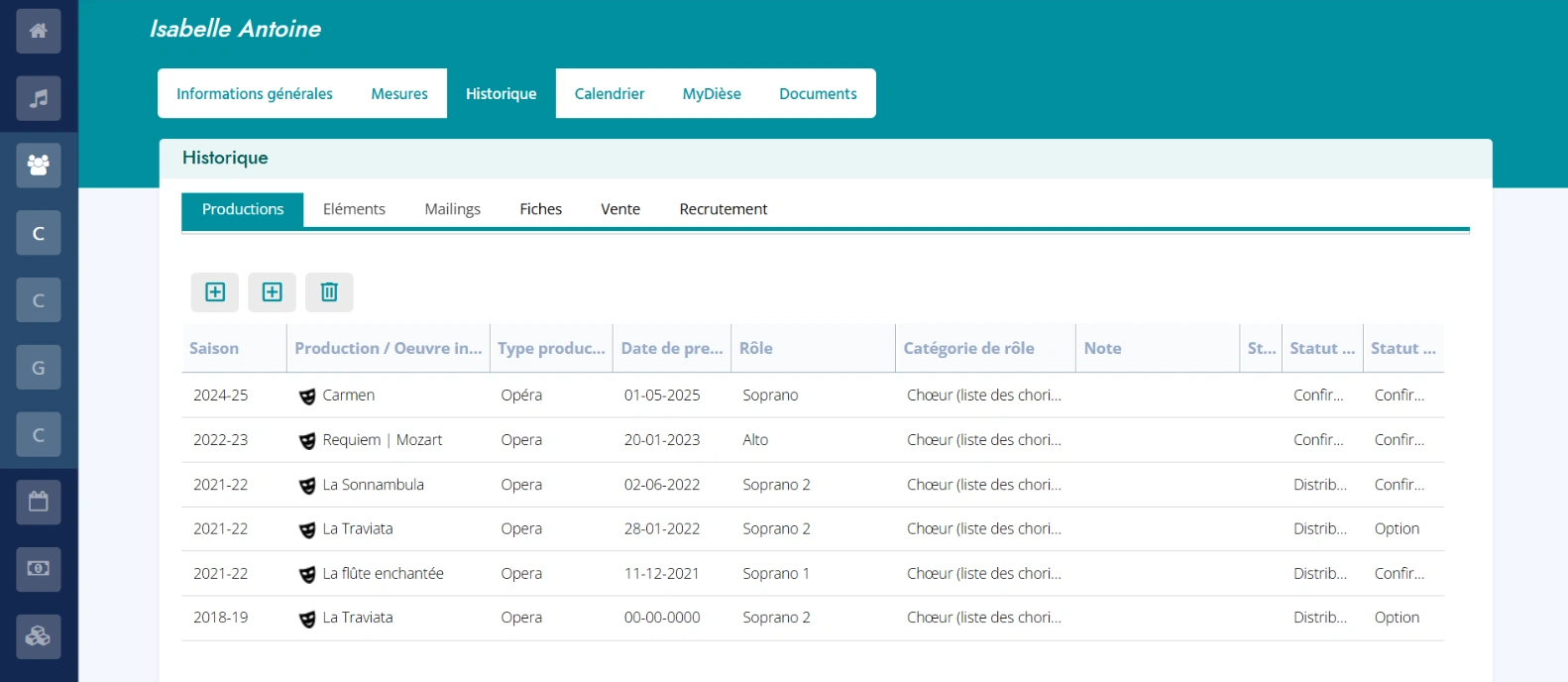This screenshot has width=1568, height=682.
Task: Click the G sidebar button
Action: [38, 368]
